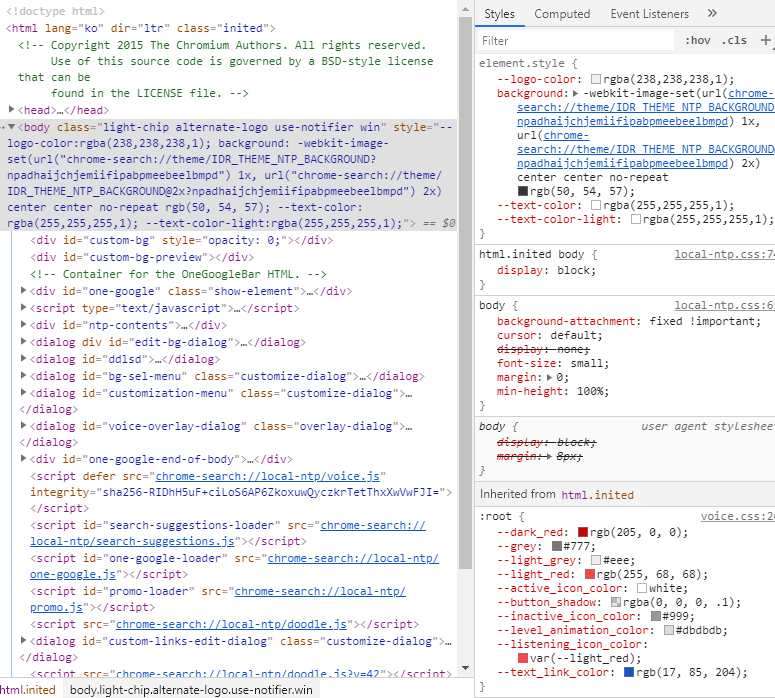Open the search-suggestions.js script link

click(227, 533)
